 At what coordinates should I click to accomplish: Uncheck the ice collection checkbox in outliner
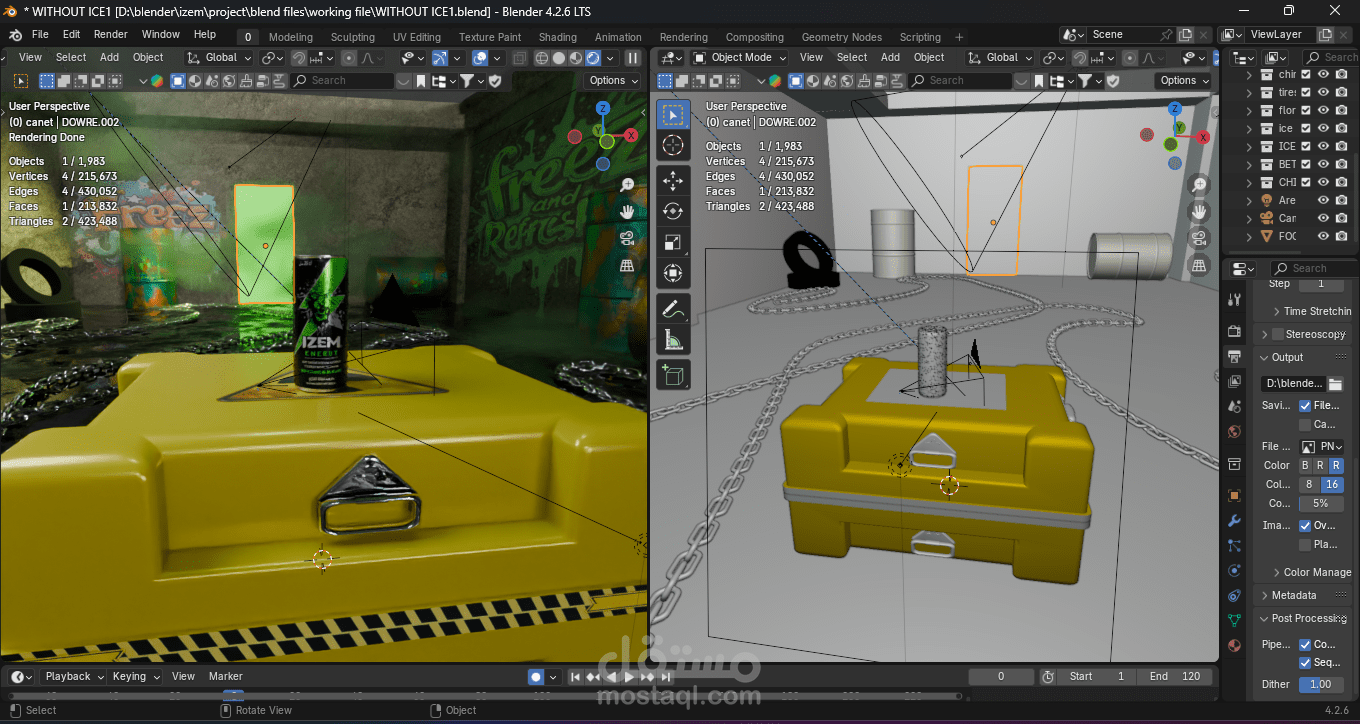point(1305,128)
